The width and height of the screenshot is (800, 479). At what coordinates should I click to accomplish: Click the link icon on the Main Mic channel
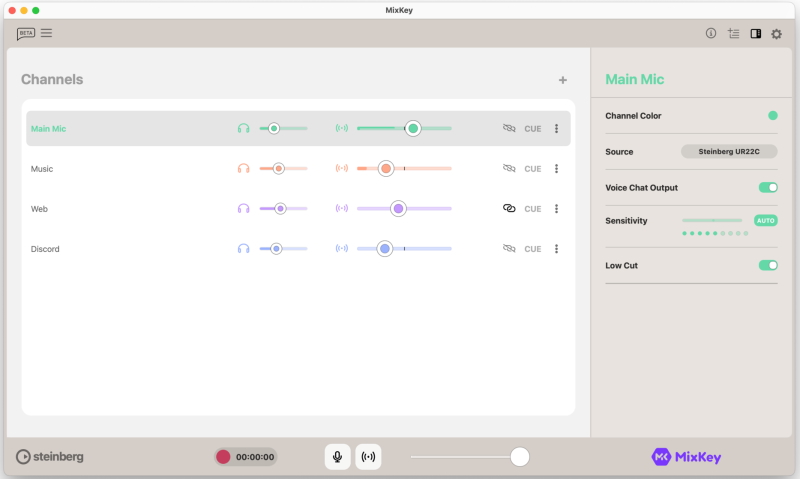(509, 128)
